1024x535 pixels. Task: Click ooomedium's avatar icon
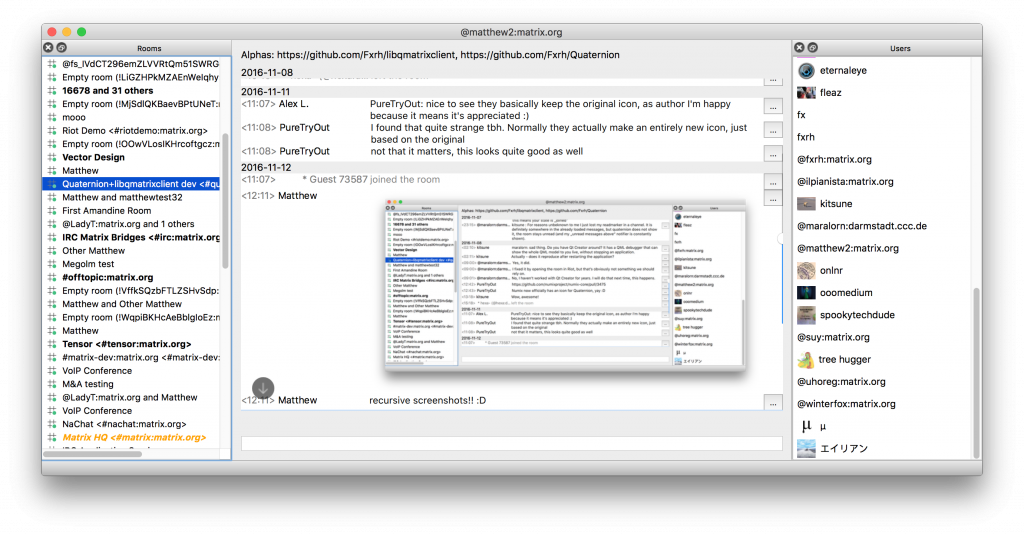point(806,293)
